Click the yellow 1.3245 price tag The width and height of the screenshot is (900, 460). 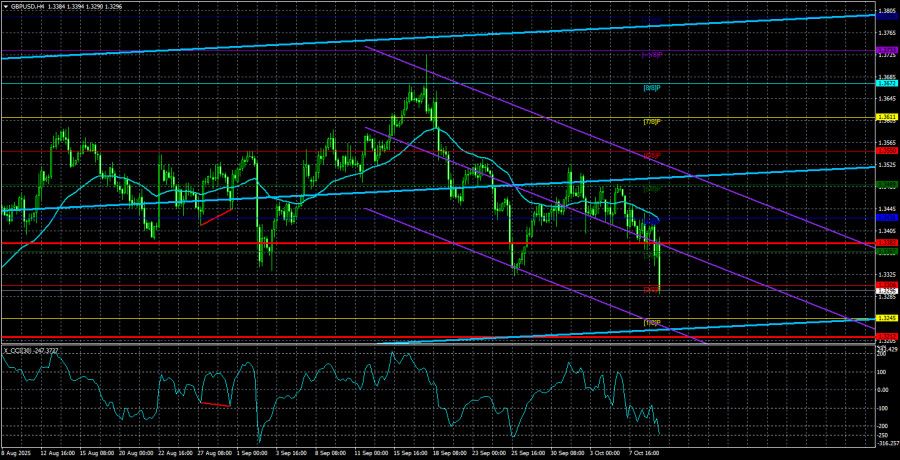[x=885, y=319]
